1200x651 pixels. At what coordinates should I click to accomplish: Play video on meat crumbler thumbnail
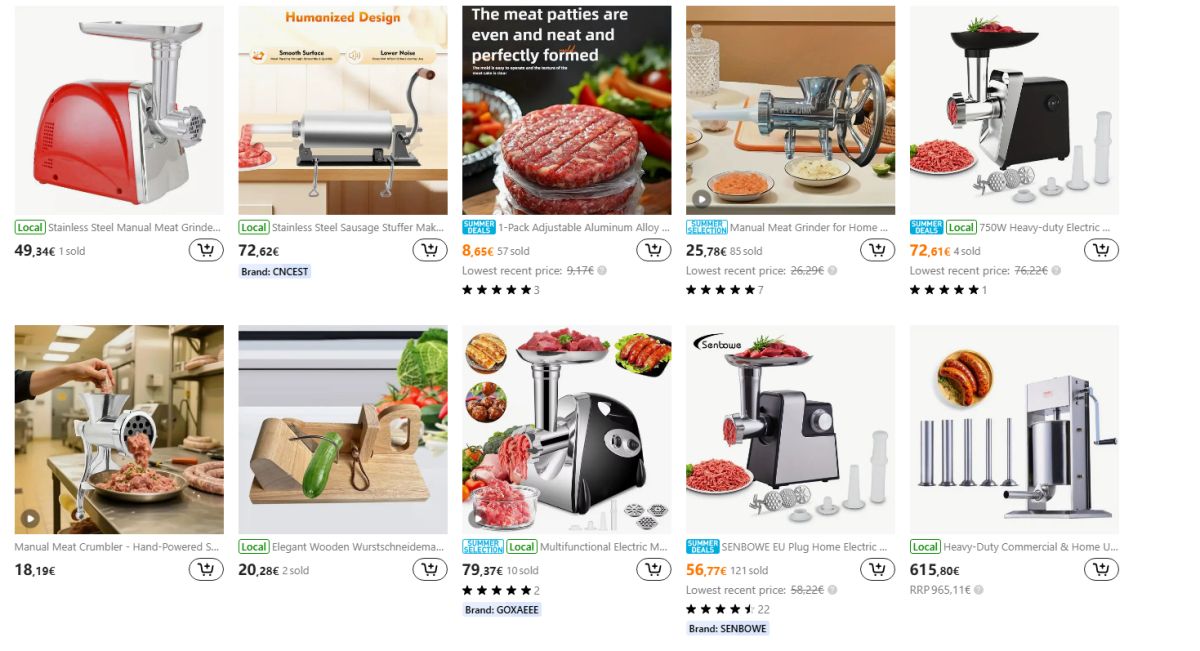click(30, 518)
